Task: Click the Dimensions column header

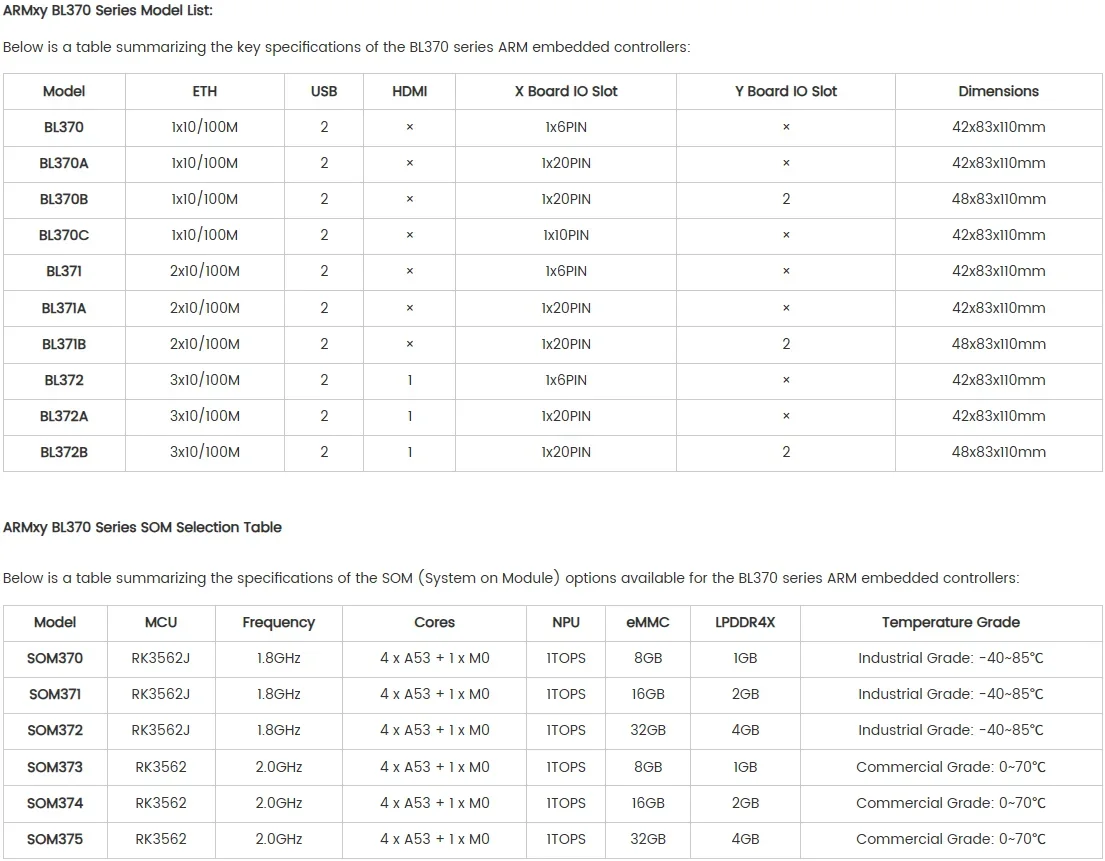Action: pos(999,91)
